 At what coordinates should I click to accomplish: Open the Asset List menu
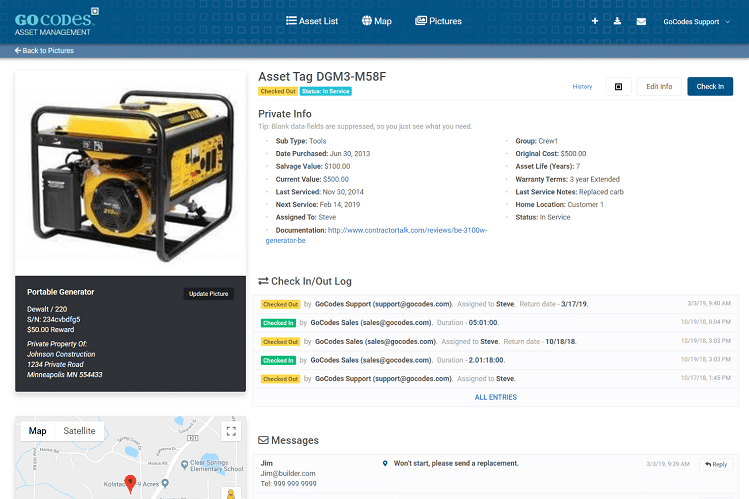[312, 21]
